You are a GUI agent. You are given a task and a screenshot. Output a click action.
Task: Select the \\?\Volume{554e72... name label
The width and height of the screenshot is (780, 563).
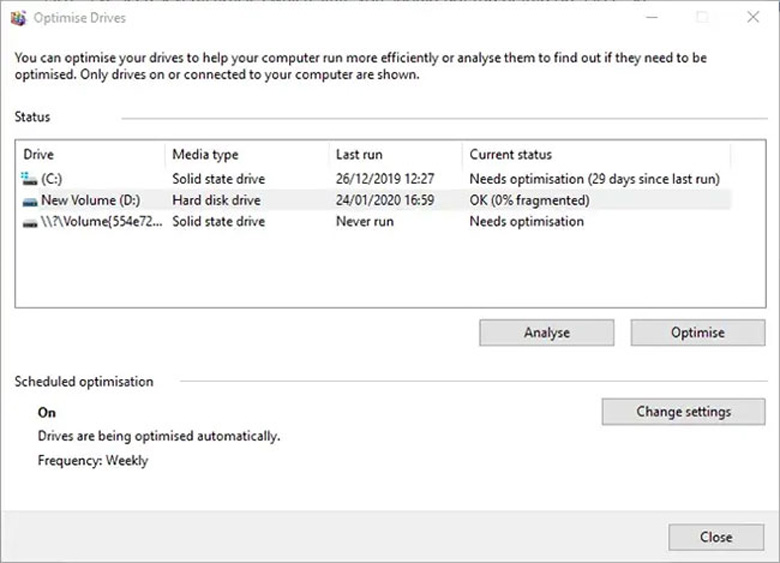(x=98, y=221)
